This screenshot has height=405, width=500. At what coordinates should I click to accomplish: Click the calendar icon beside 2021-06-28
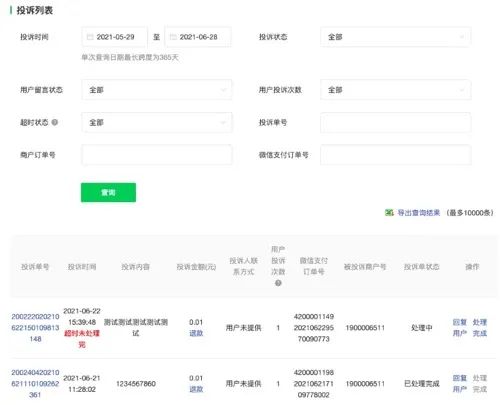pyautogui.click(x=173, y=37)
